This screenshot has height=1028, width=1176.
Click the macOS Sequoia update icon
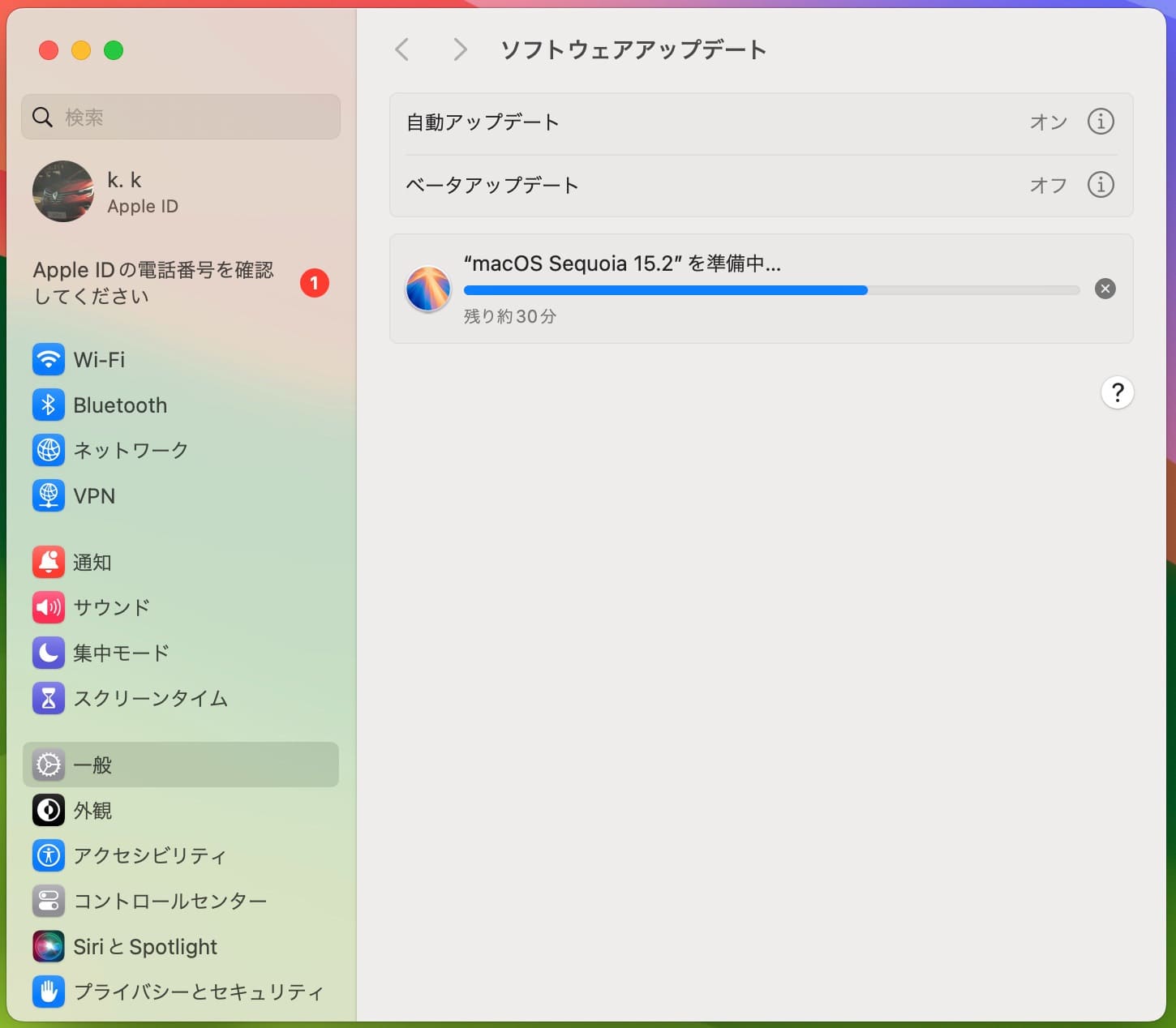click(428, 289)
